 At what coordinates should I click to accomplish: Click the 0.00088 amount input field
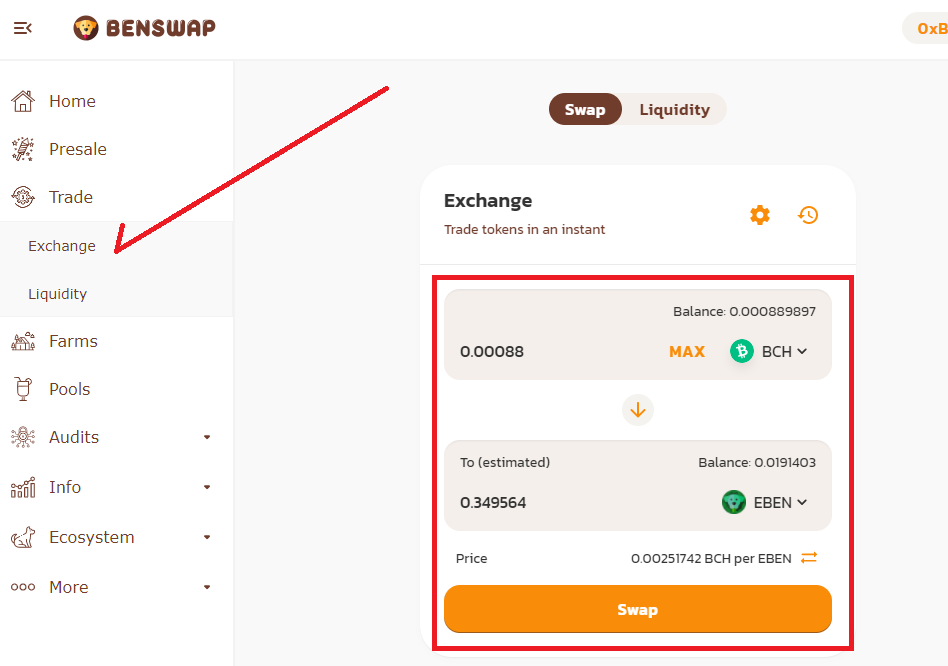[556, 352]
